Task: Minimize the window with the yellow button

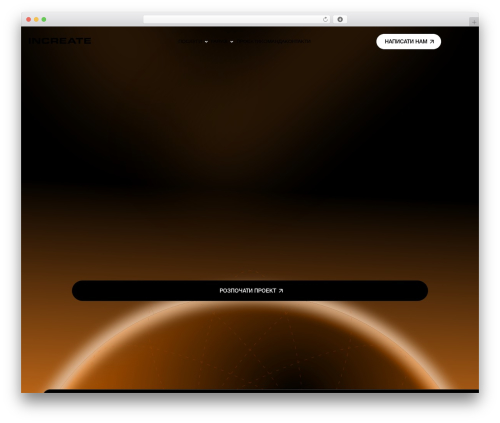Action: (36, 20)
